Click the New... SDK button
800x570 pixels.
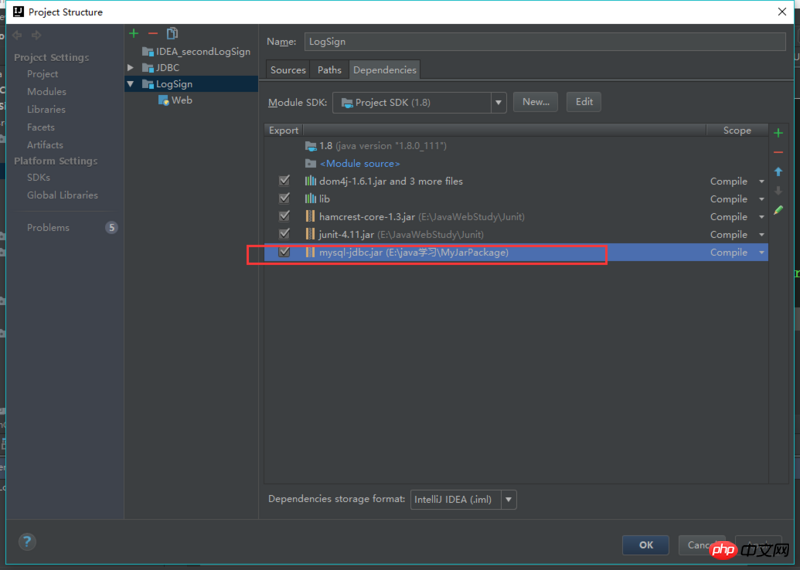(535, 102)
